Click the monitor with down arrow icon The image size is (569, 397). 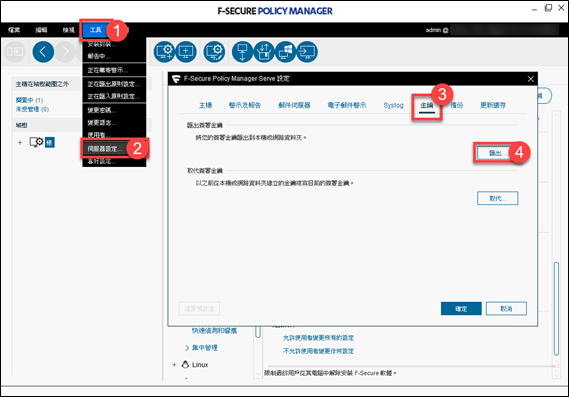pyautogui.click(x=242, y=52)
